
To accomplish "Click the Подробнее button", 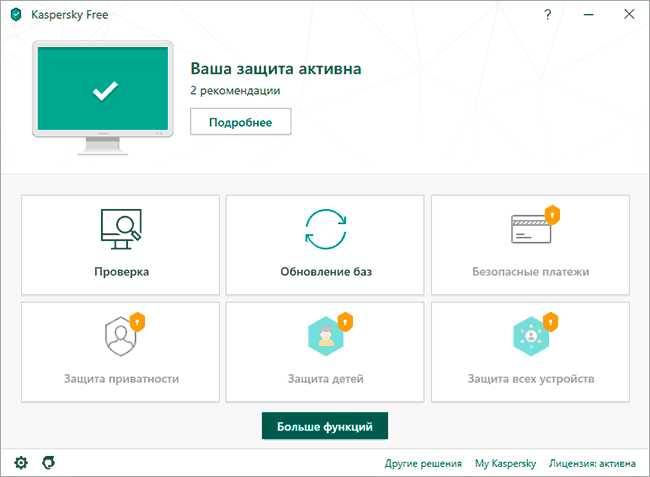I will coord(240,122).
